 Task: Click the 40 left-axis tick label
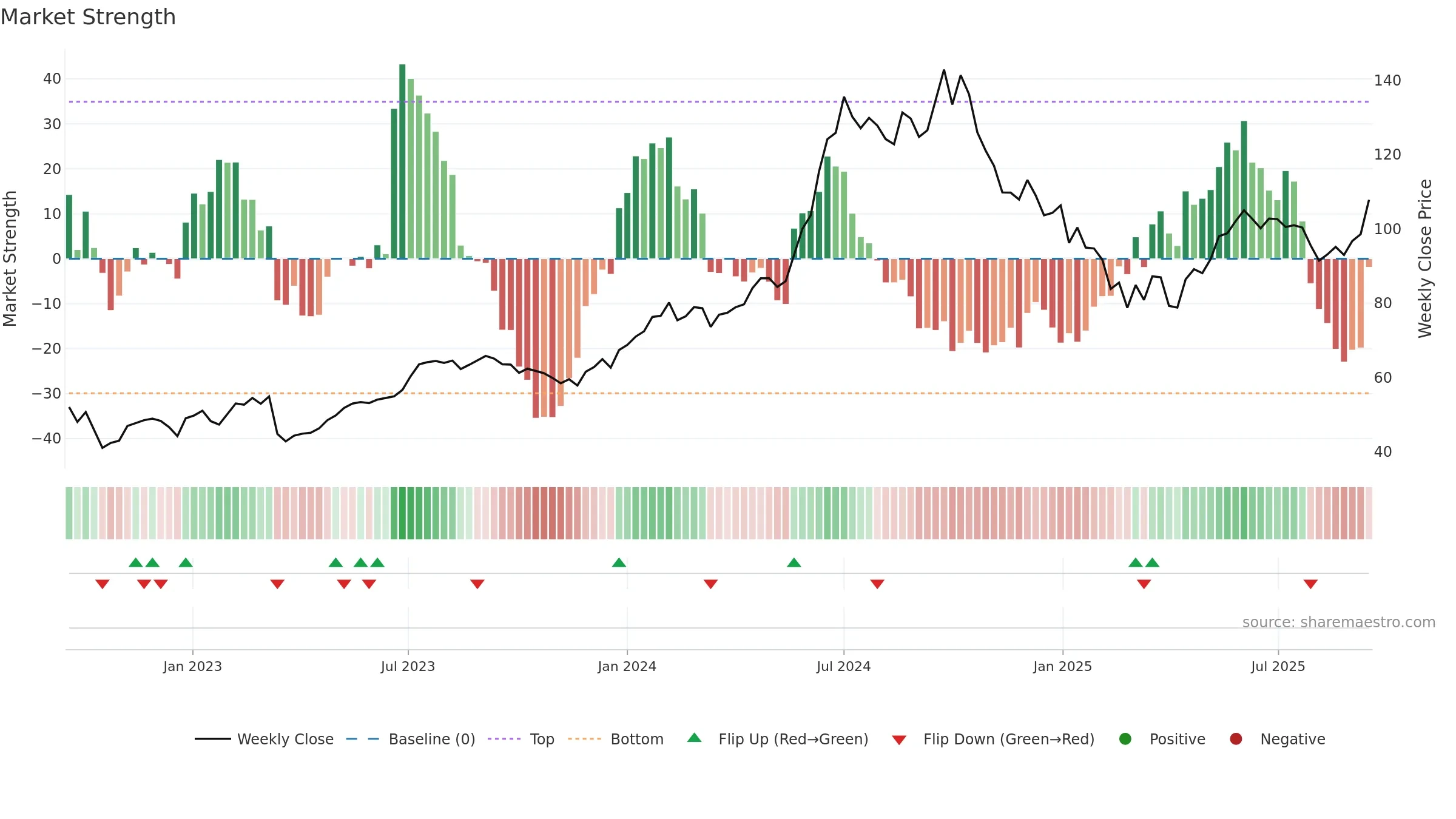coord(52,78)
